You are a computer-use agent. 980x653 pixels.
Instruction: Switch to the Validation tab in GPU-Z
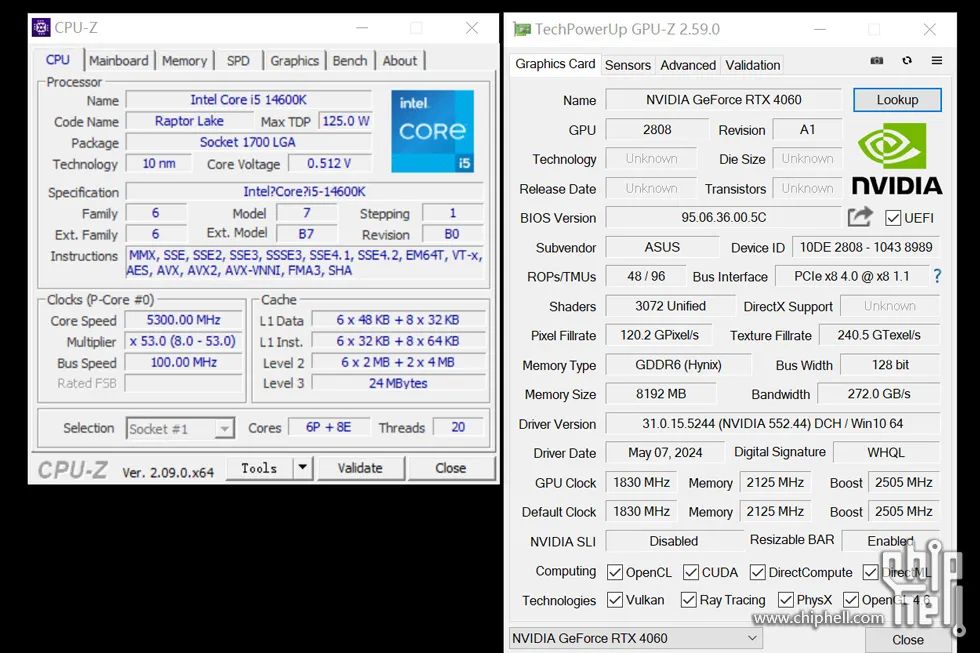[752, 65]
